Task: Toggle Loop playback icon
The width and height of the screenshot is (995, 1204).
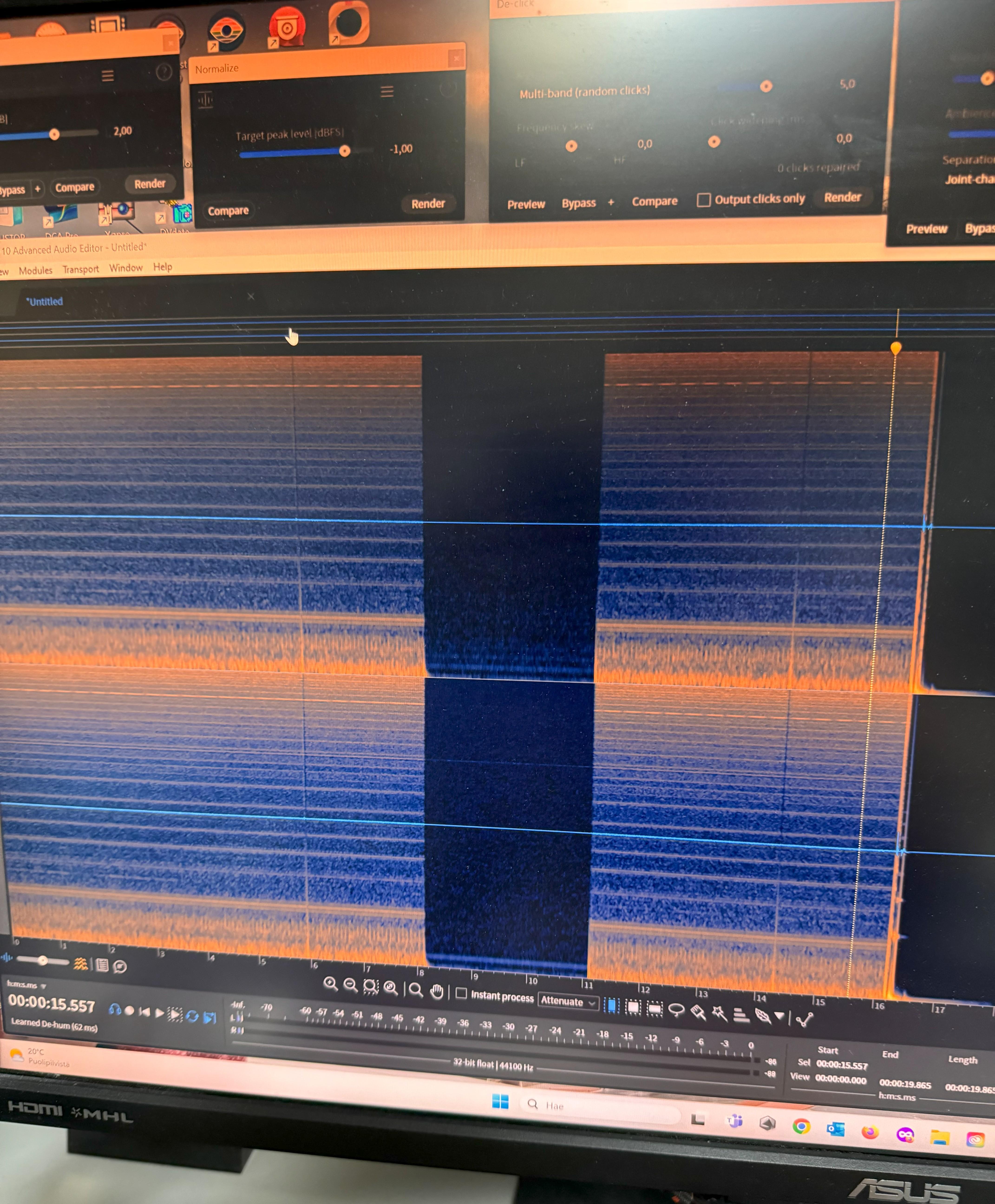Action: [192, 1016]
